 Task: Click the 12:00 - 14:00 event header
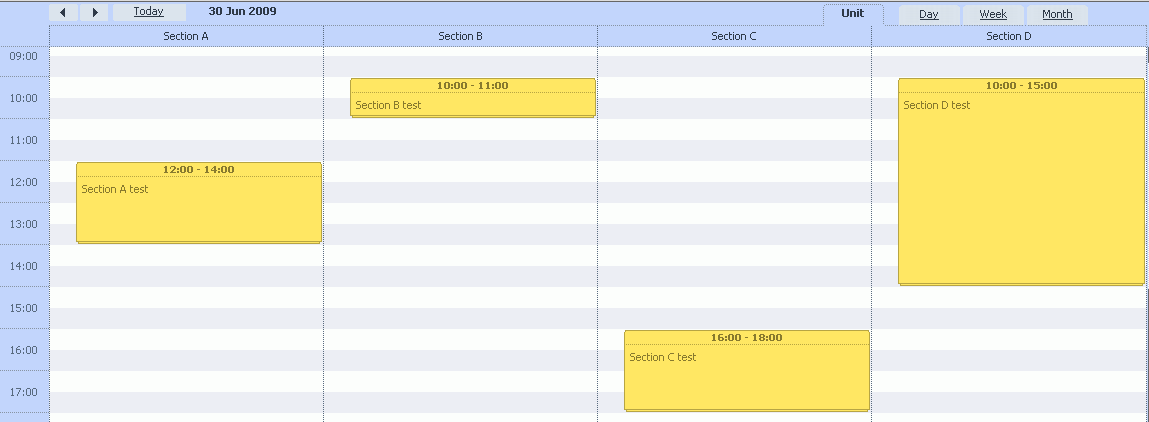(198, 170)
